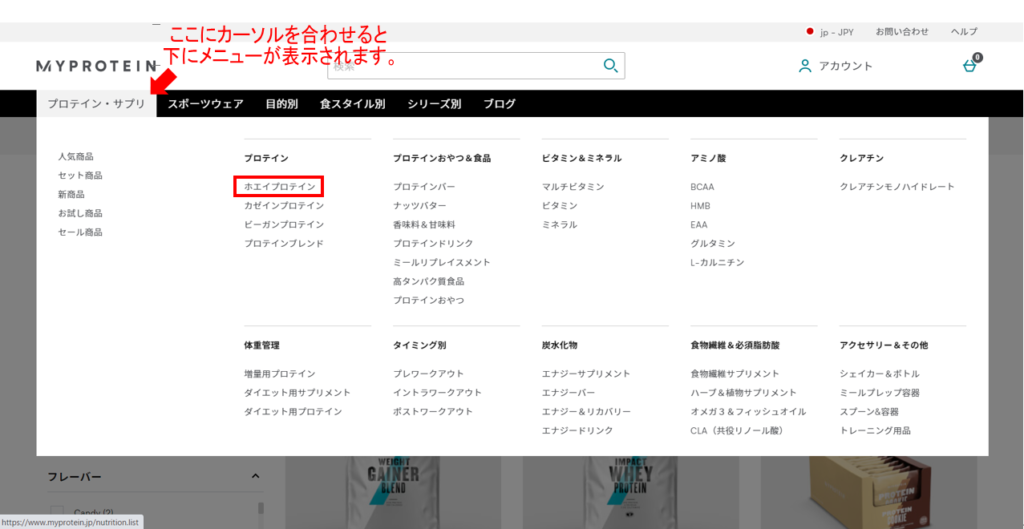This screenshot has width=1024, height=529.
Task: Click the アミノ酸 heading
Action: click(709, 158)
